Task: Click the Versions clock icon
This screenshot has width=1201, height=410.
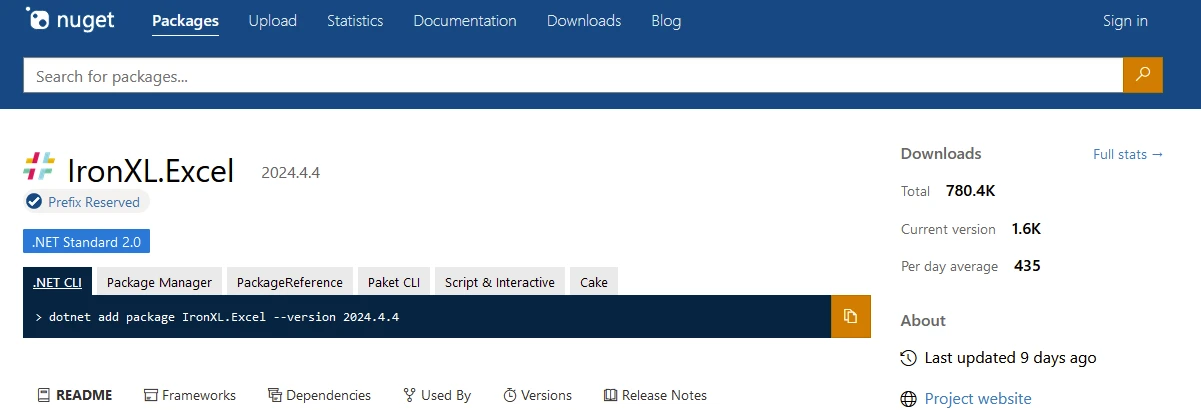Action: 509,395
